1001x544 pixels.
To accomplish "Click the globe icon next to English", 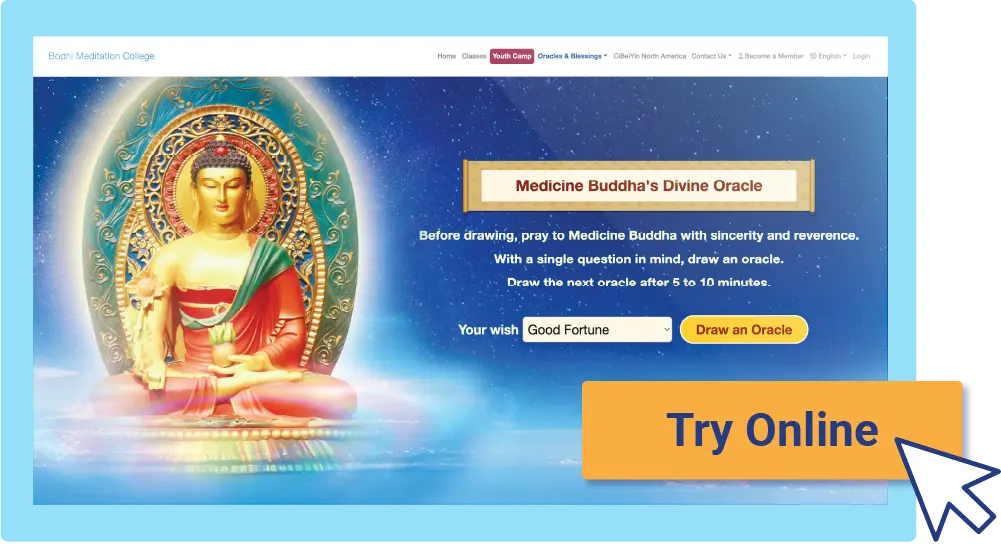I will tap(813, 56).
